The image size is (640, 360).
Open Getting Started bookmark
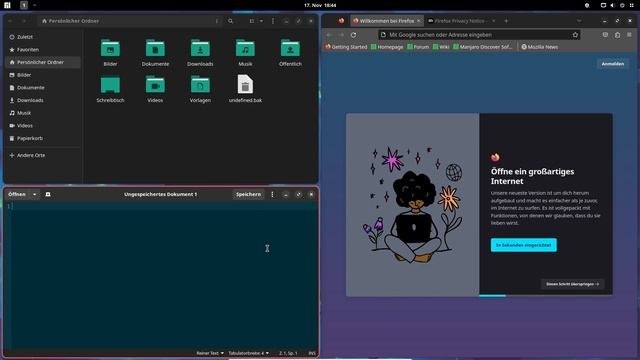pos(347,47)
